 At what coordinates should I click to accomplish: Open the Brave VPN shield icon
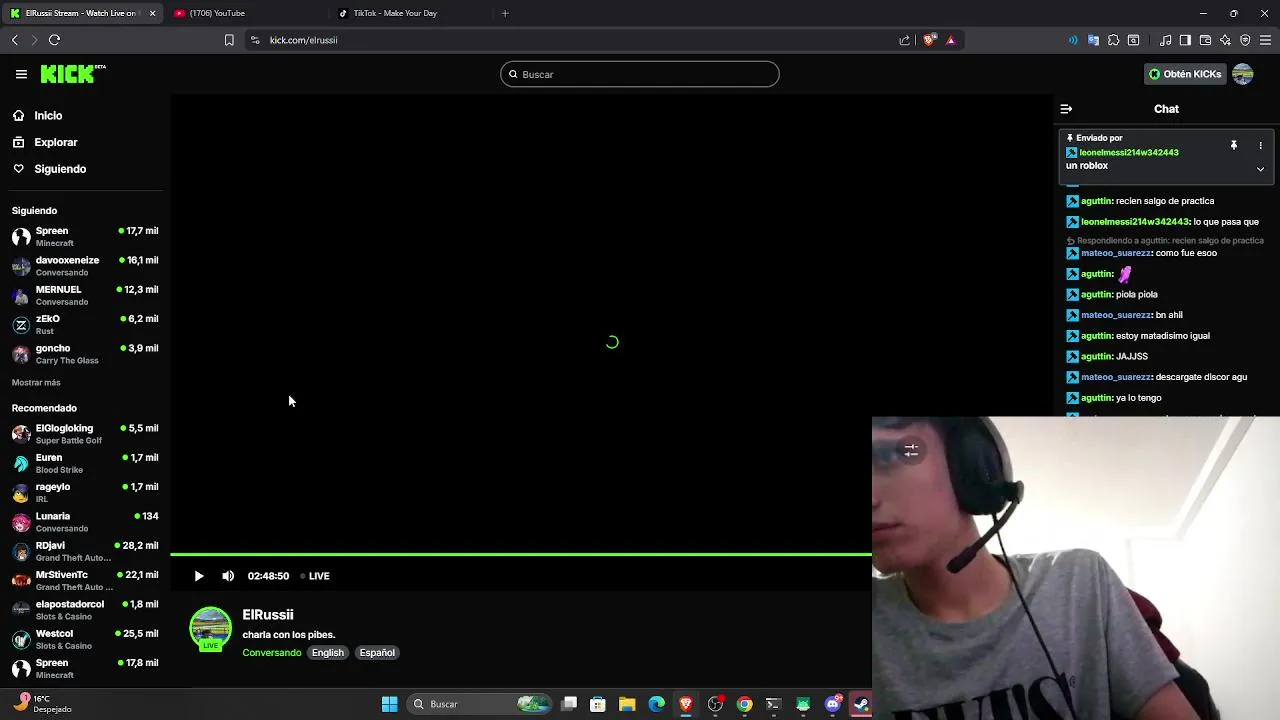(1245, 40)
